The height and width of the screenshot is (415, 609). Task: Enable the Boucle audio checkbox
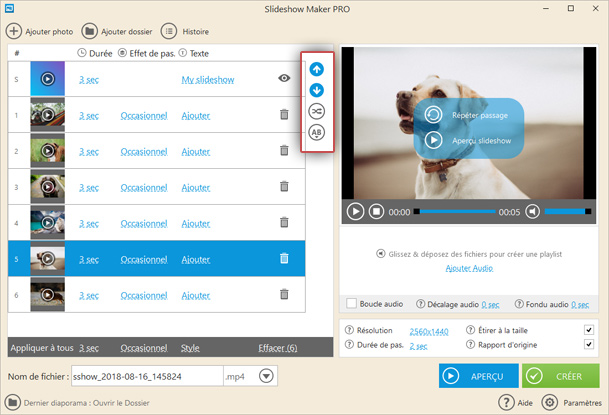(x=351, y=304)
